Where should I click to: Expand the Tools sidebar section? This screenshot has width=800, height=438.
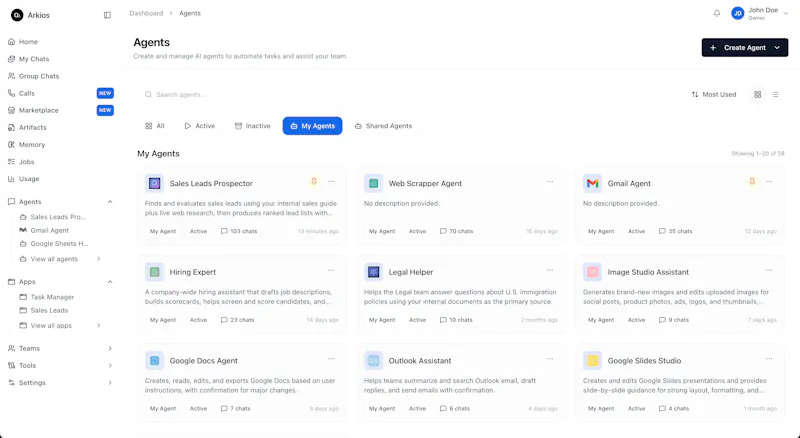point(110,366)
